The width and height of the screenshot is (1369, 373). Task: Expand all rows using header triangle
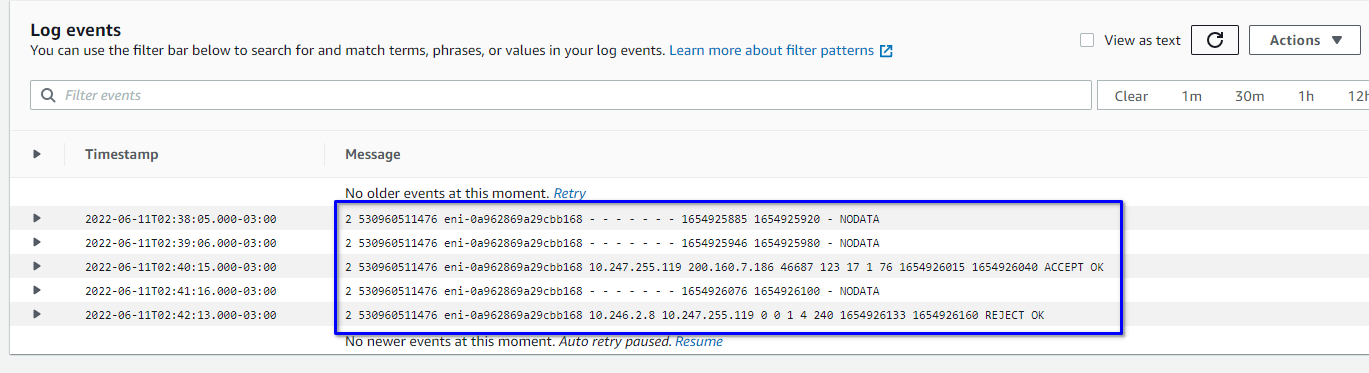click(37, 154)
